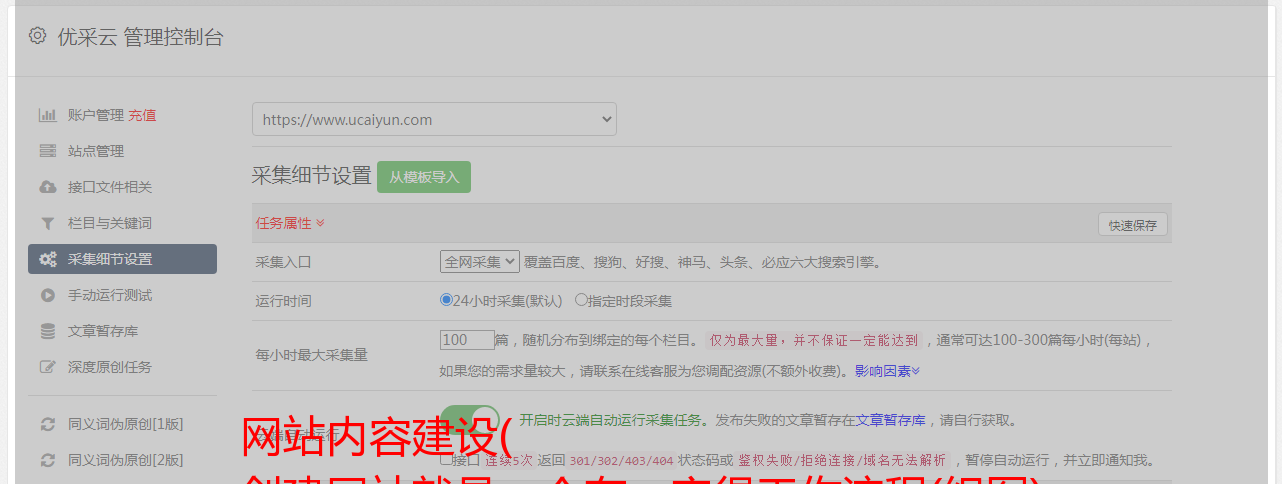The height and width of the screenshot is (484, 1282).
Task: Click the play icon for 手动运行测试
Action: coord(47,295)
